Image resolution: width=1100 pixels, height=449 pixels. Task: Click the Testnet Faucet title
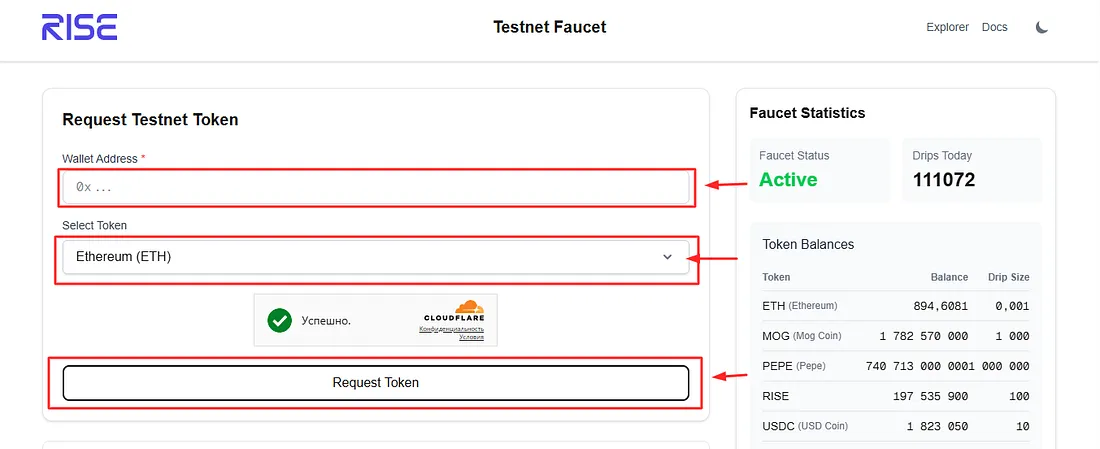coord(549,27)
